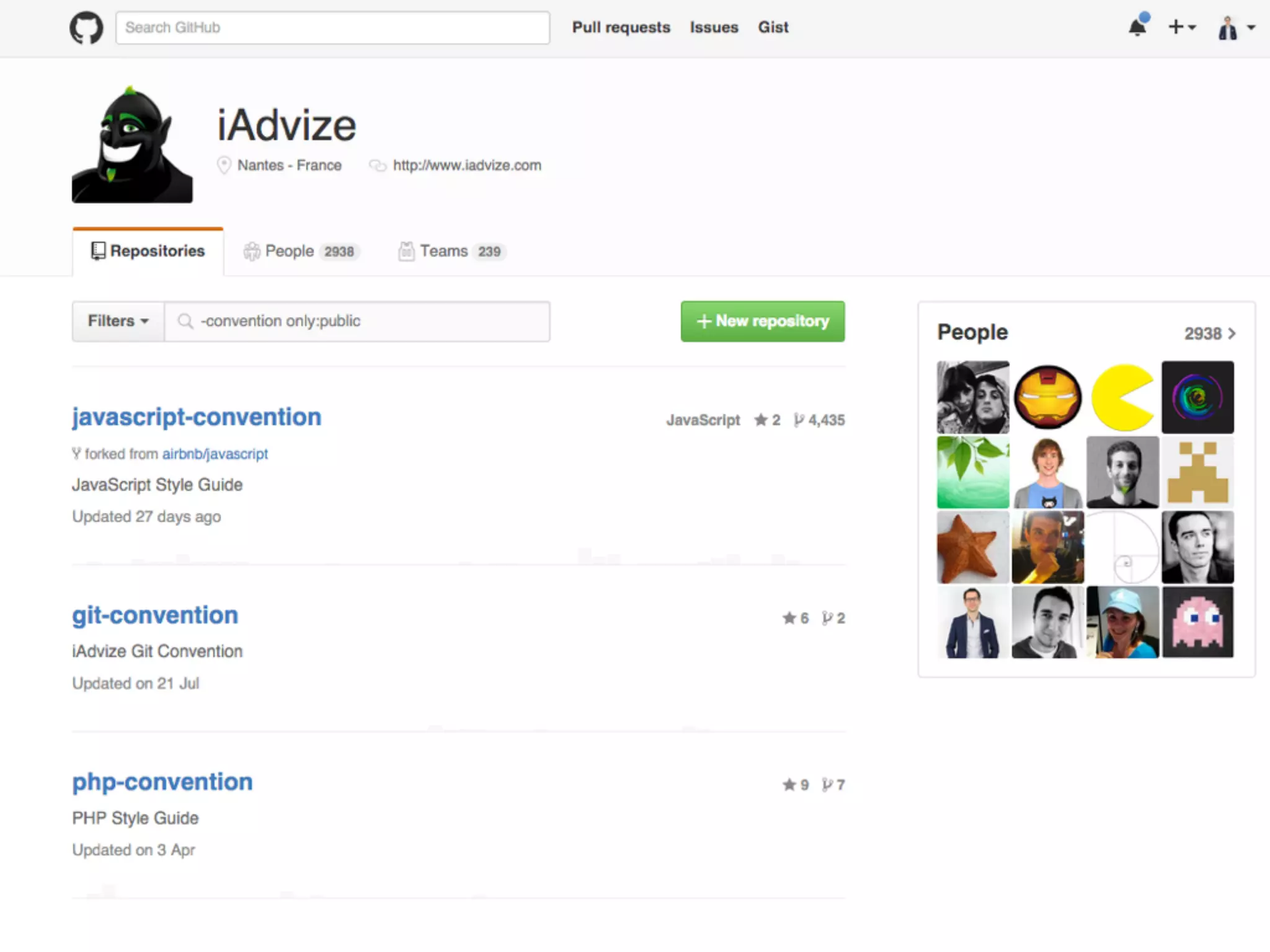The height and width of the screenshot is (952, 1270).
Task: Open the javascript-convention repository link
Action: (197, 417)
